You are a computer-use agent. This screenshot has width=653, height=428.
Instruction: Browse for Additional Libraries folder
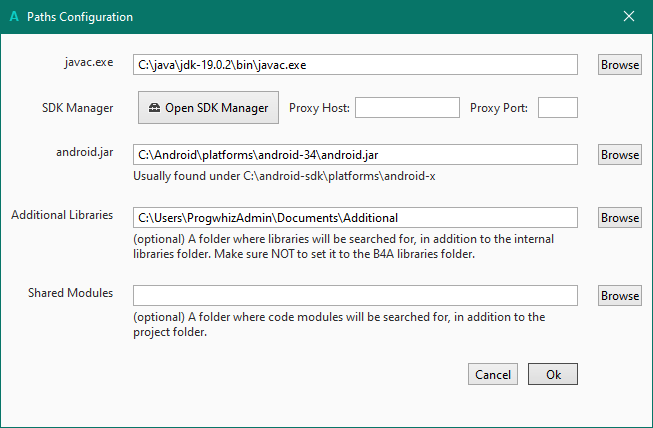click(x=620, y=217)
